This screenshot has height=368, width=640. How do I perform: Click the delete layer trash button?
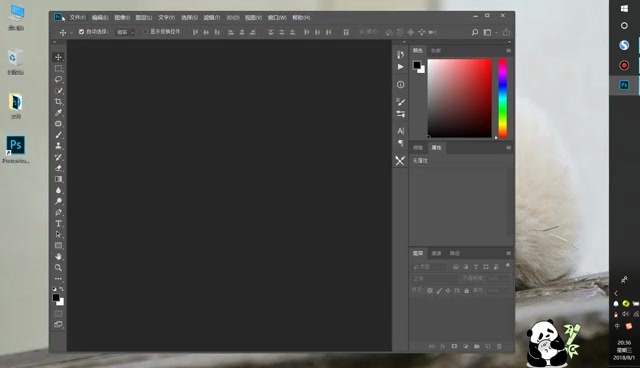tap(499, 346)
